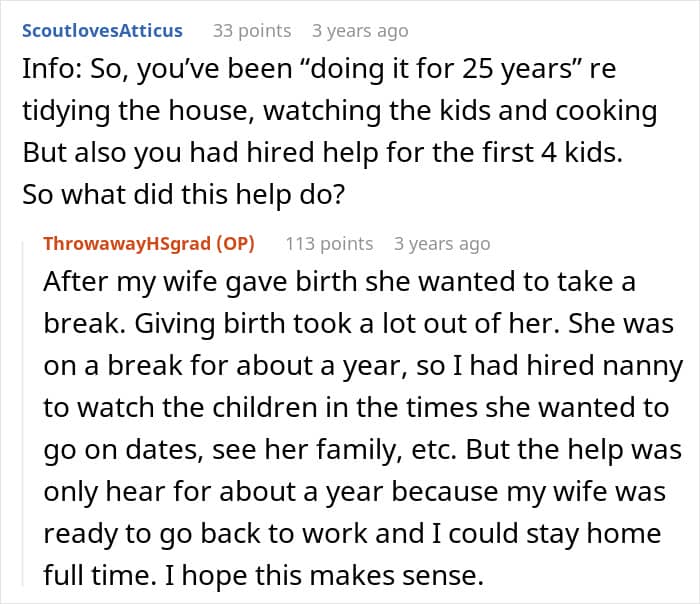
Task: Click the "33 points" score label
Action: point(251,31)
